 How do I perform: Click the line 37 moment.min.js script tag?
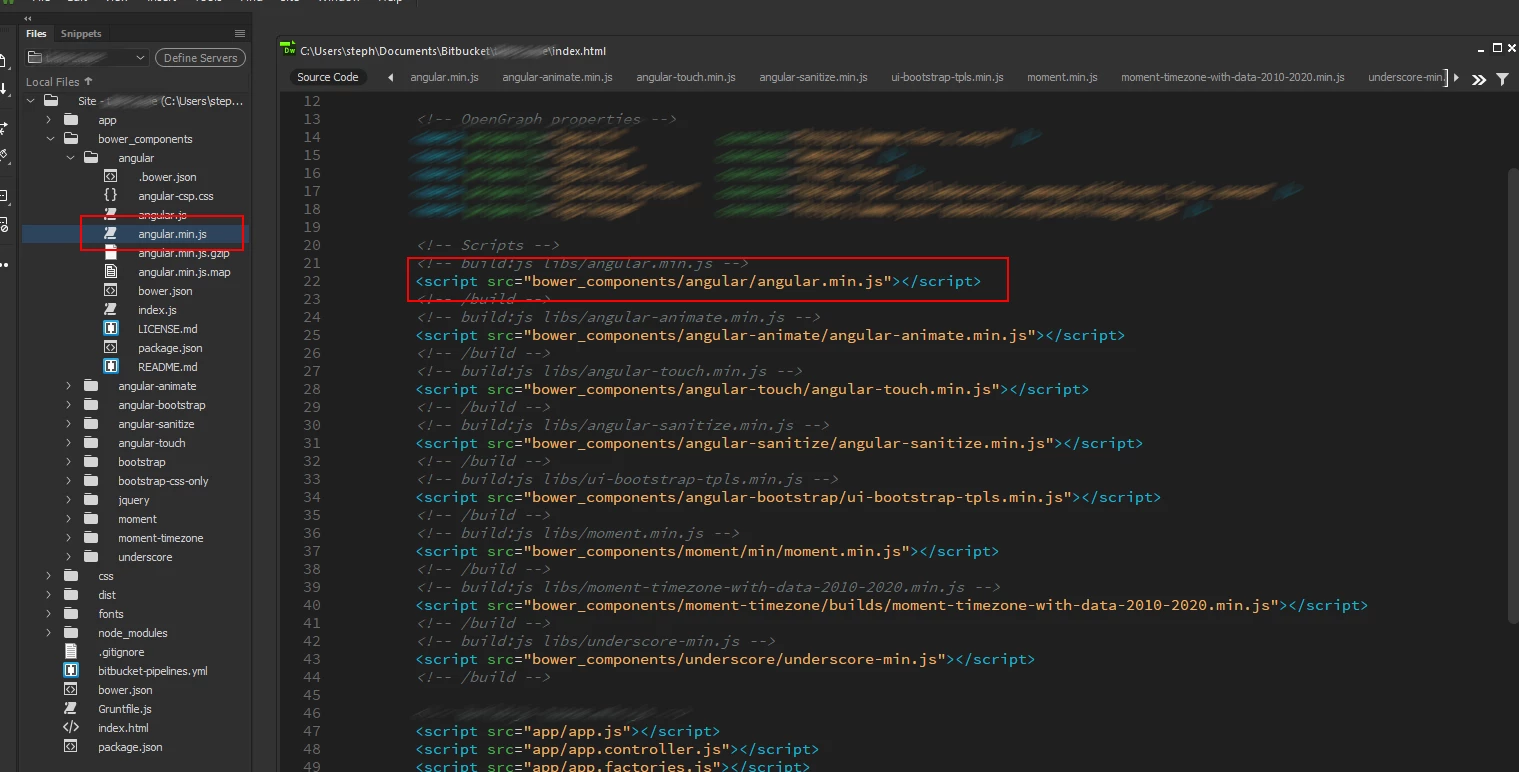[707, 551]
